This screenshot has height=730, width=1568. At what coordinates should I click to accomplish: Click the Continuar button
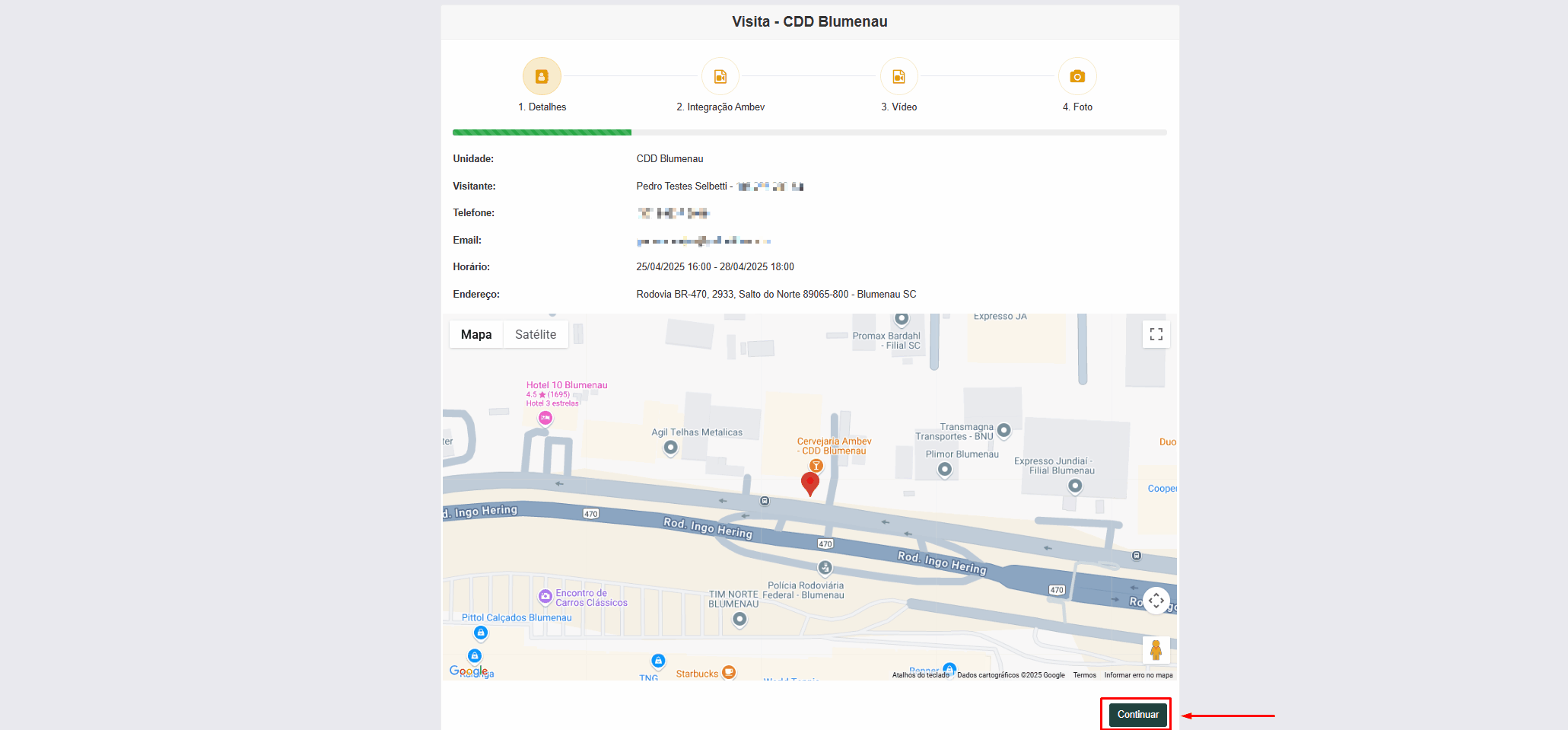1137,715
